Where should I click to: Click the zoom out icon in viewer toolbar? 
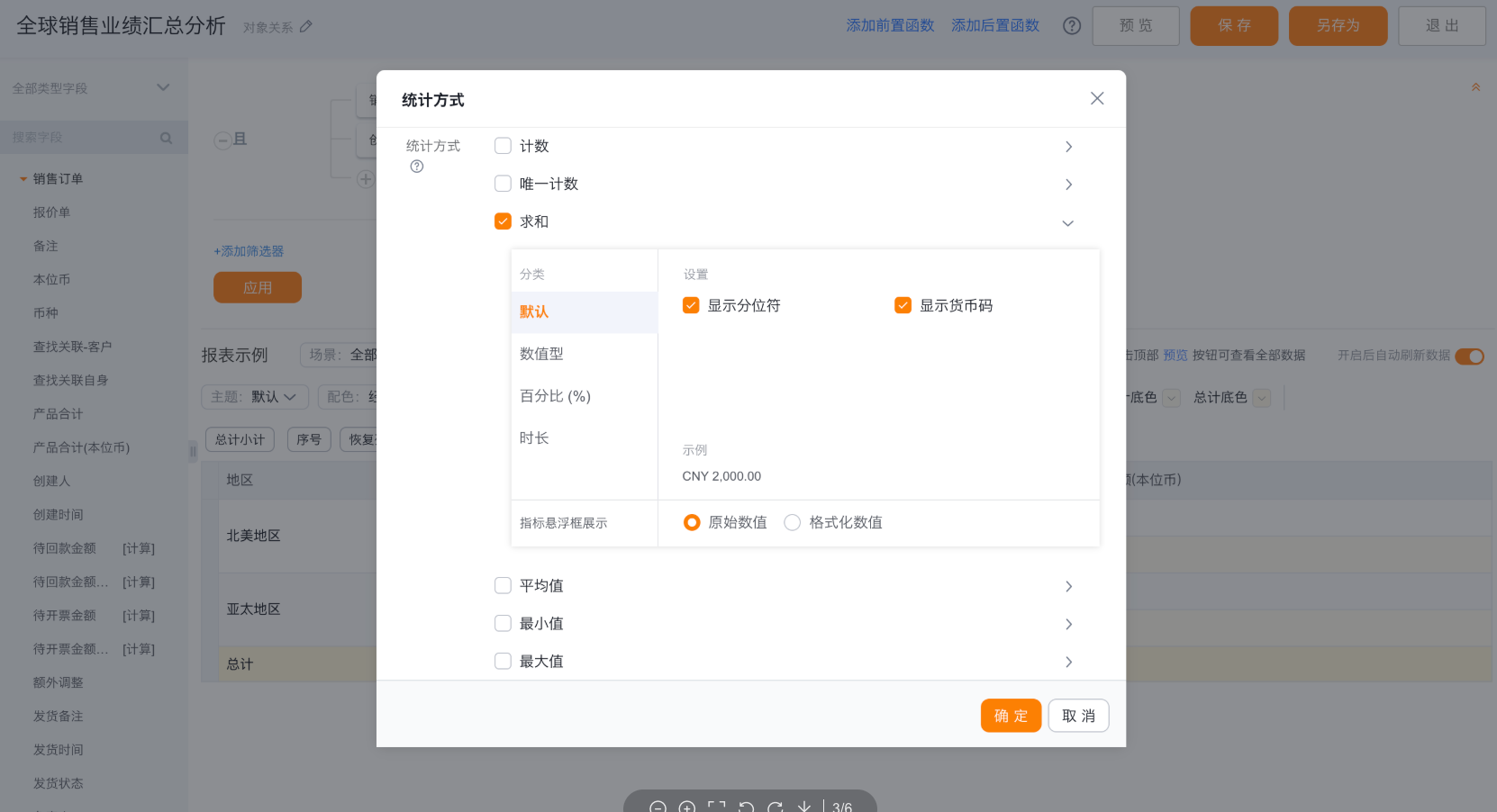(658, 807)
